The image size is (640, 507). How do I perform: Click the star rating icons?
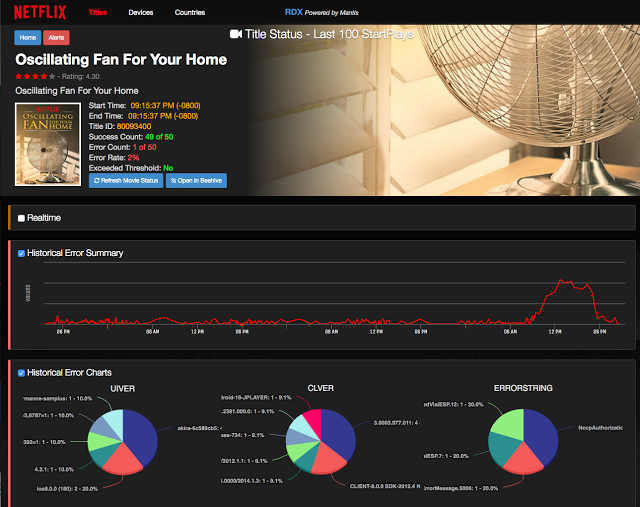point(35,76)
